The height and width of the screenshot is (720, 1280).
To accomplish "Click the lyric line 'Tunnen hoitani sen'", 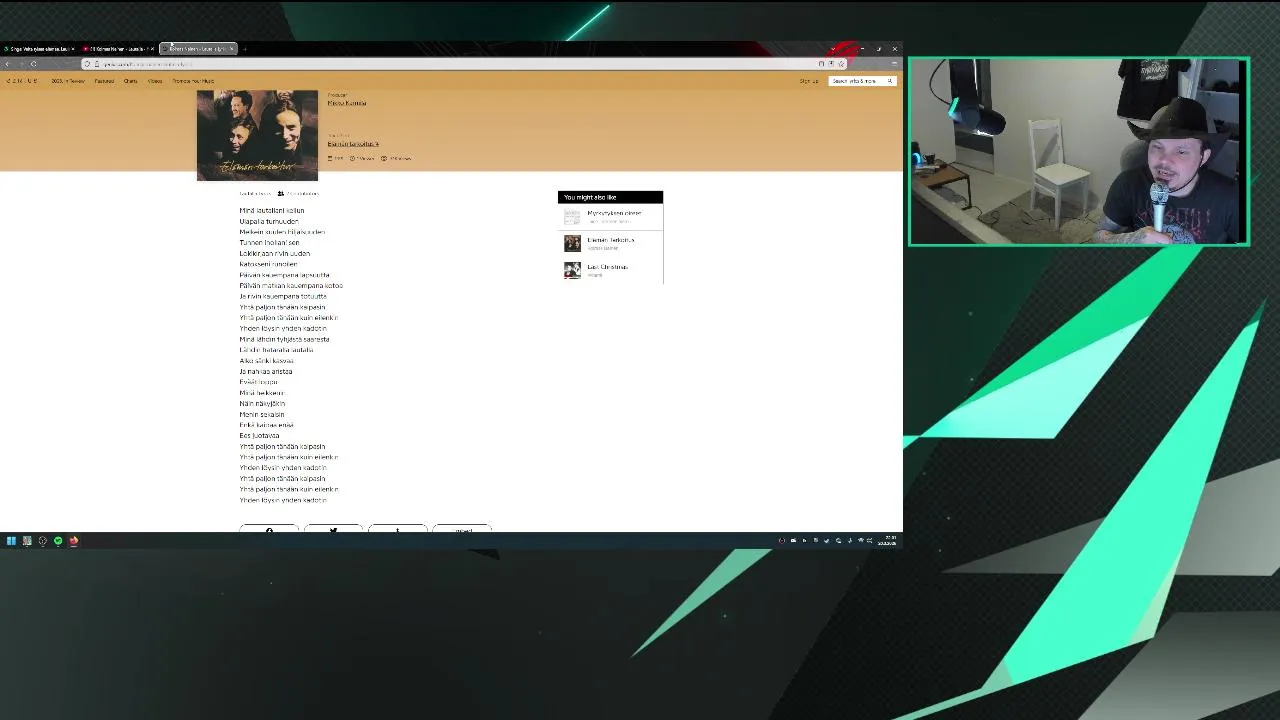I will click(x=269, y=243).
